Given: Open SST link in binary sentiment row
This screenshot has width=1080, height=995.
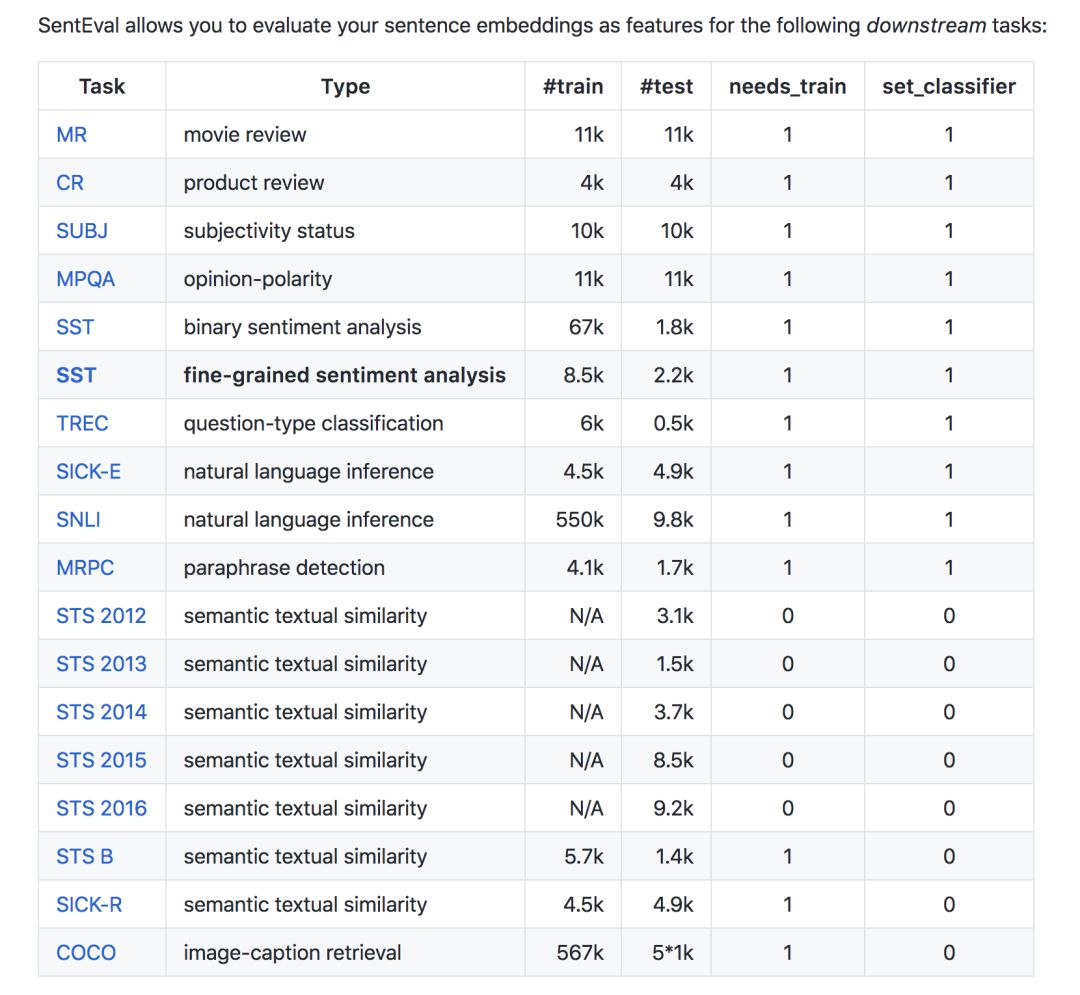Looking at the screenshot, I should tap(75, 327).
